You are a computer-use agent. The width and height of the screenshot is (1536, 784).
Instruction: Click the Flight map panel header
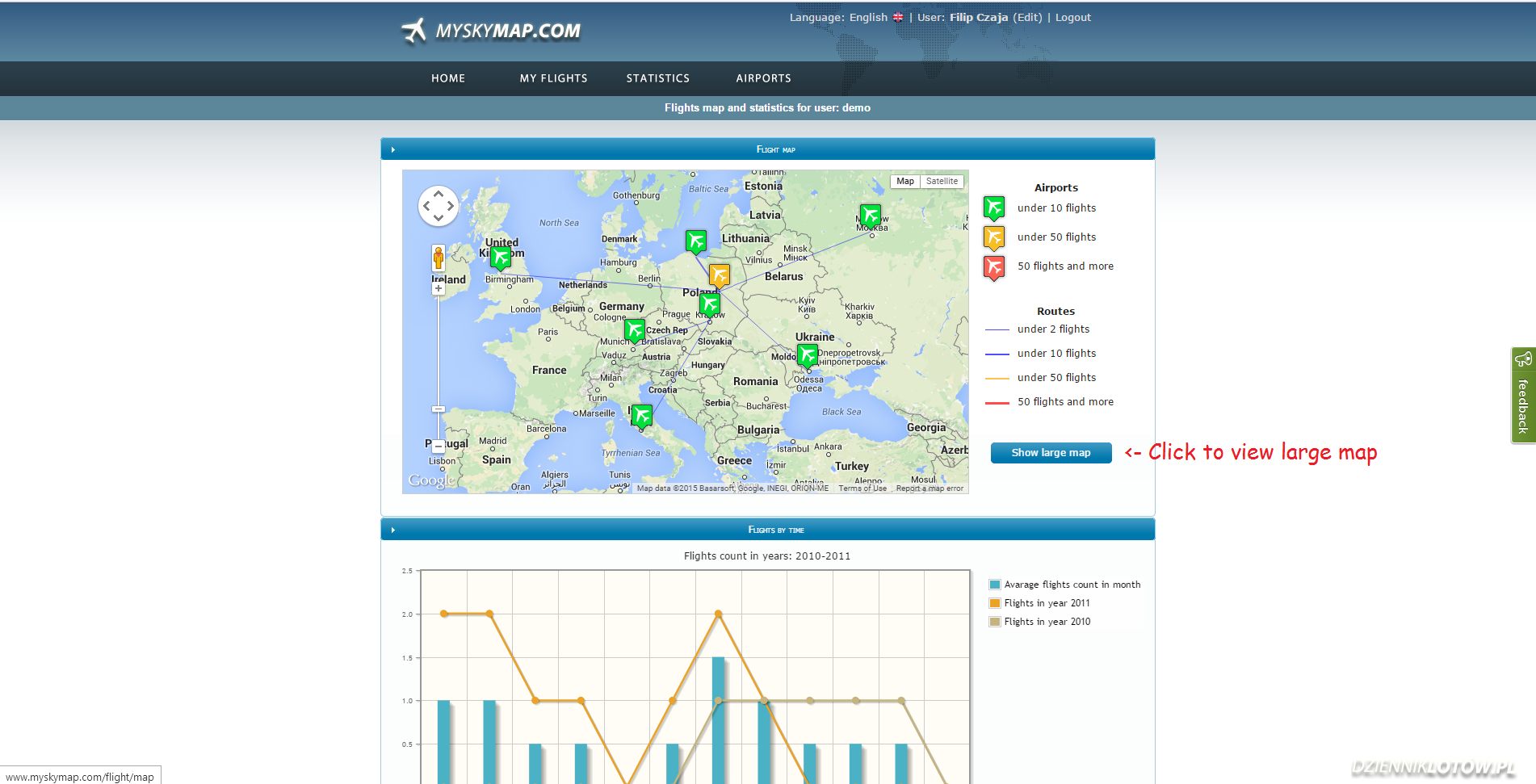[x=768, y=149]
